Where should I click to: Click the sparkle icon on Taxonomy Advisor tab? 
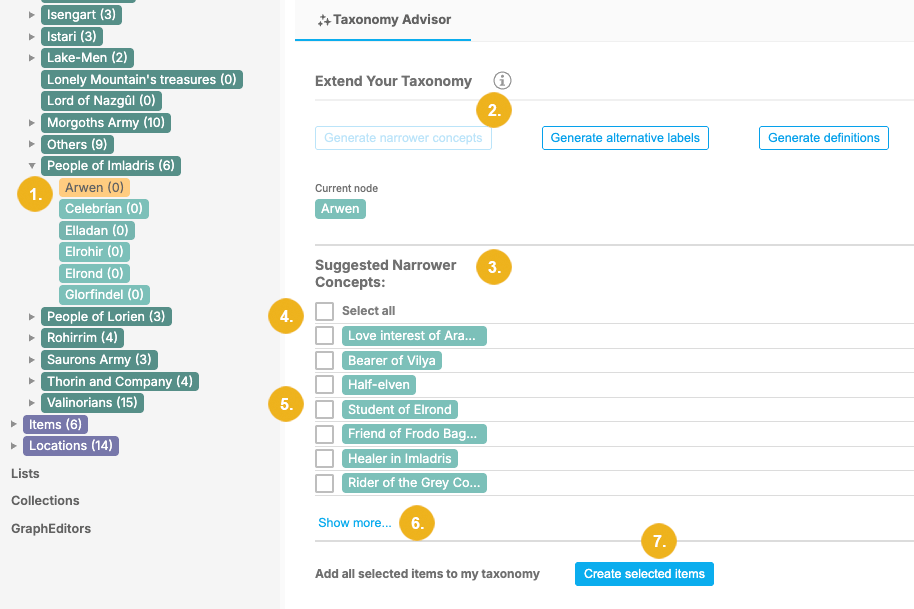point(324,20)
